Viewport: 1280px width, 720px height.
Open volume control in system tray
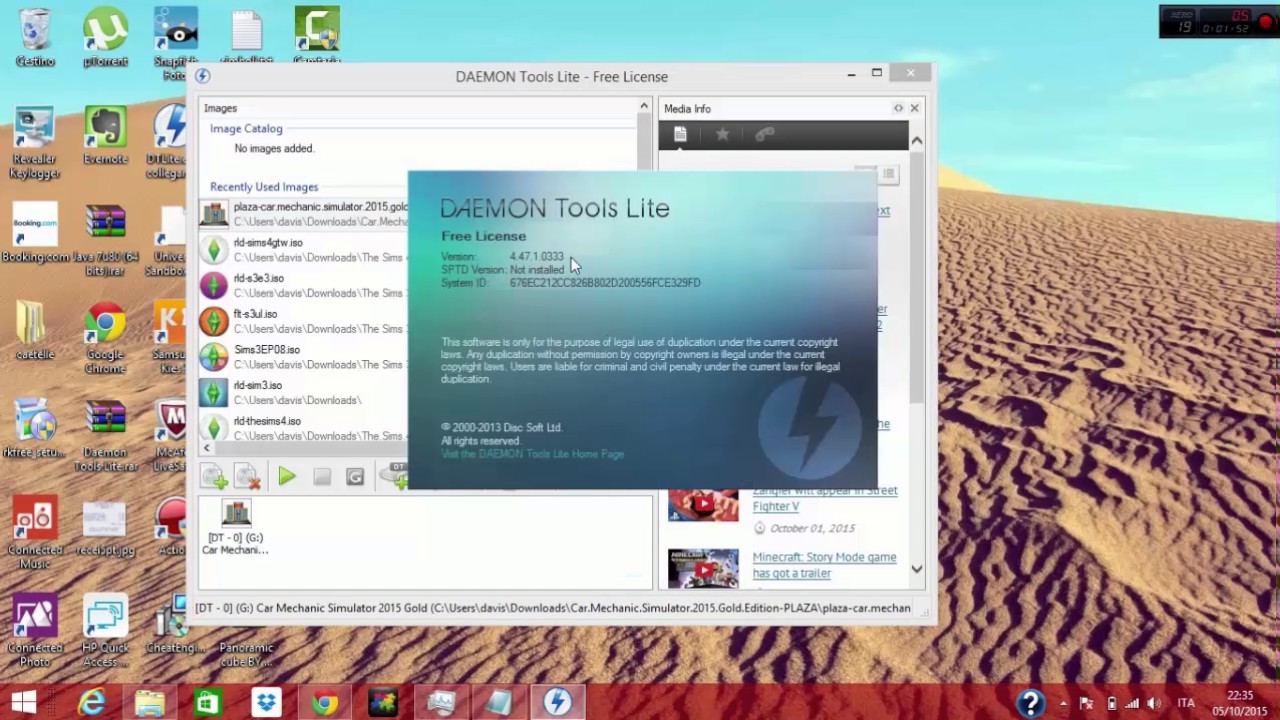(x=1154, y=703)
